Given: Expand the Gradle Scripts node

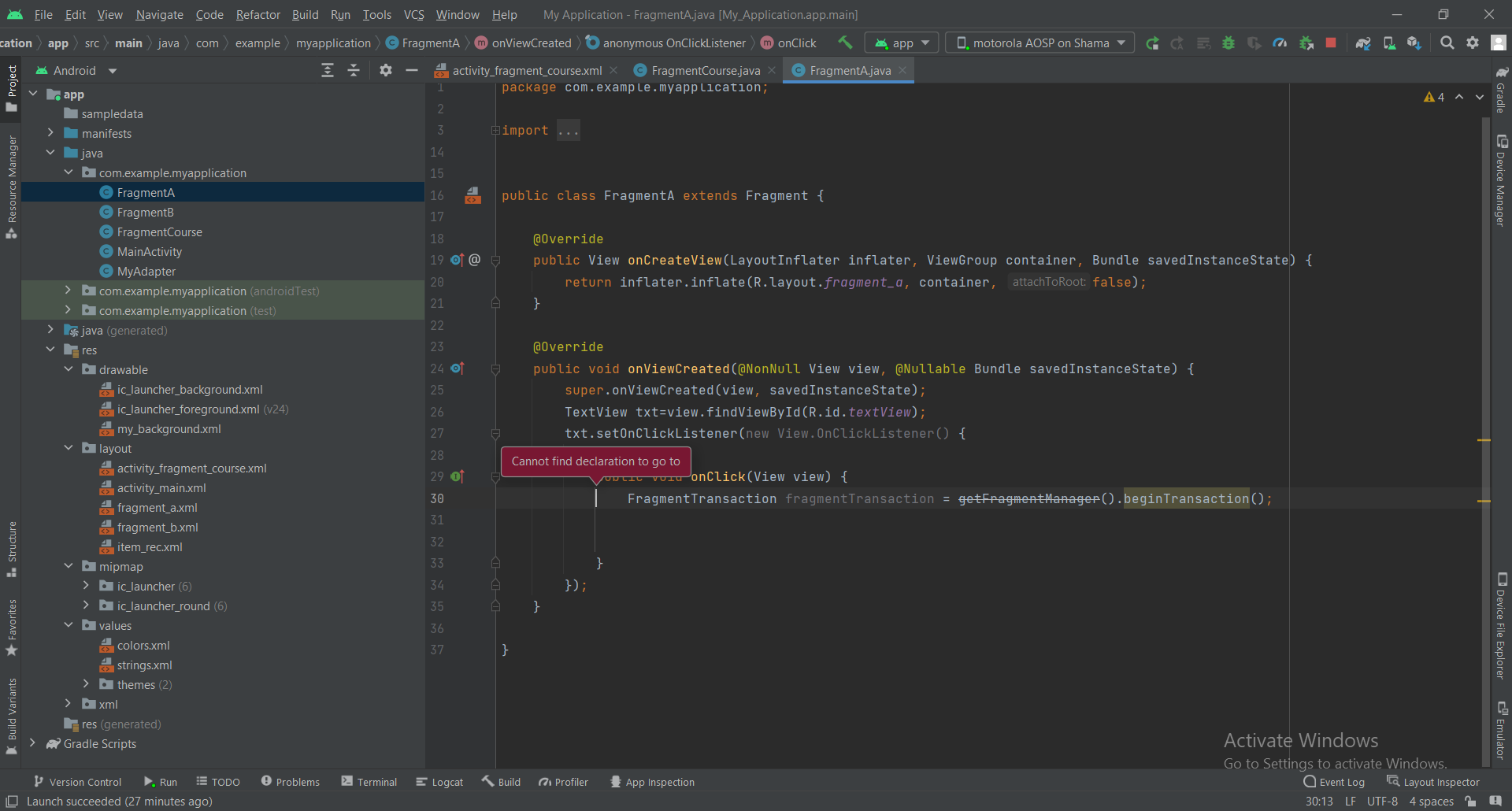Looking at the screenshot, I should [32, 743].
